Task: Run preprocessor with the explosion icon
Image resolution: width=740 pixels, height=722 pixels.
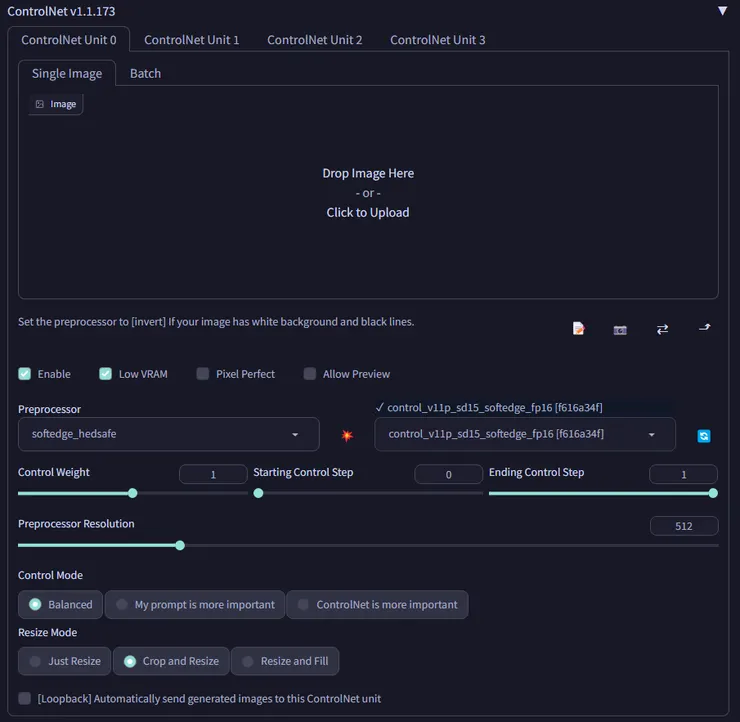Action: point(347,435)
